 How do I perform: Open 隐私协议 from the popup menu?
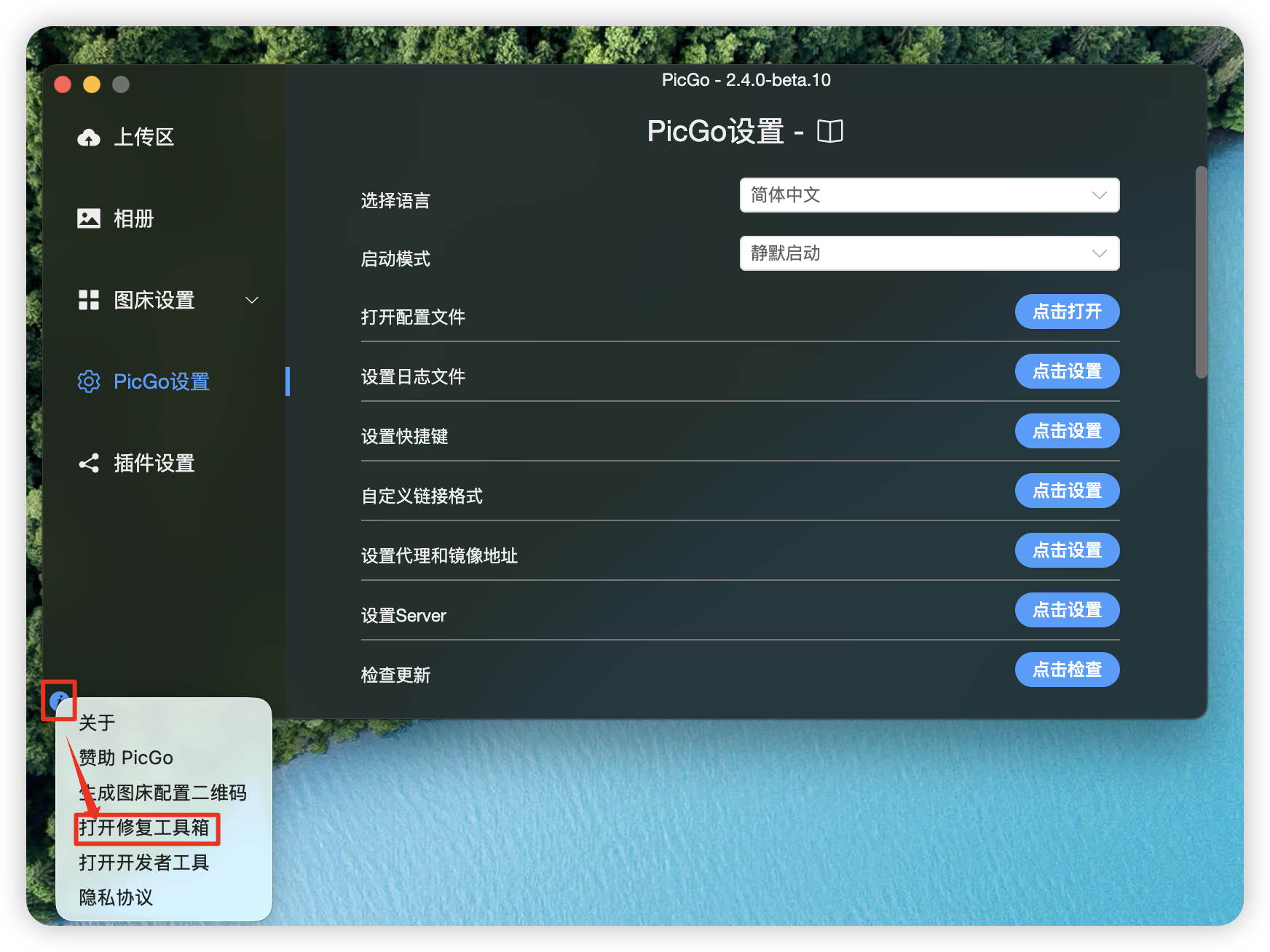(x=116, y=897)
